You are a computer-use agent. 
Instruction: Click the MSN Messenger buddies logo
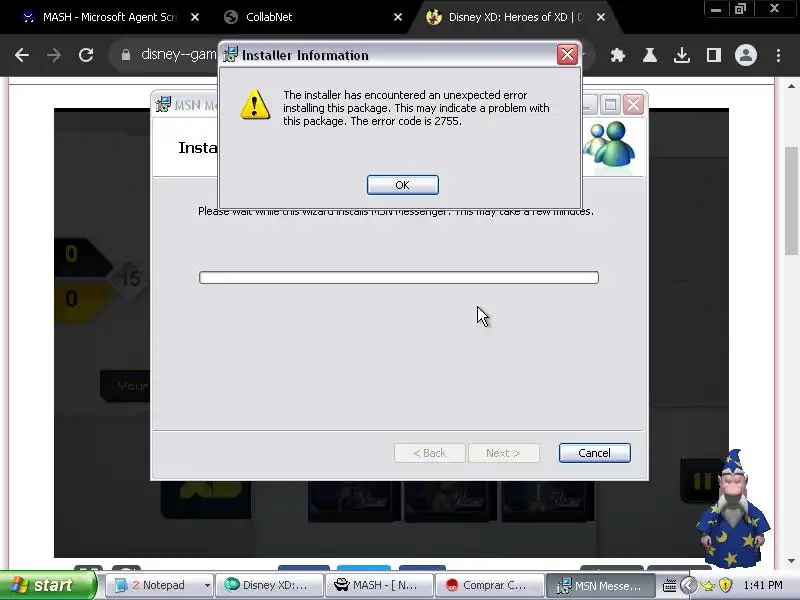pyautogui.click(x=609, y=144)
